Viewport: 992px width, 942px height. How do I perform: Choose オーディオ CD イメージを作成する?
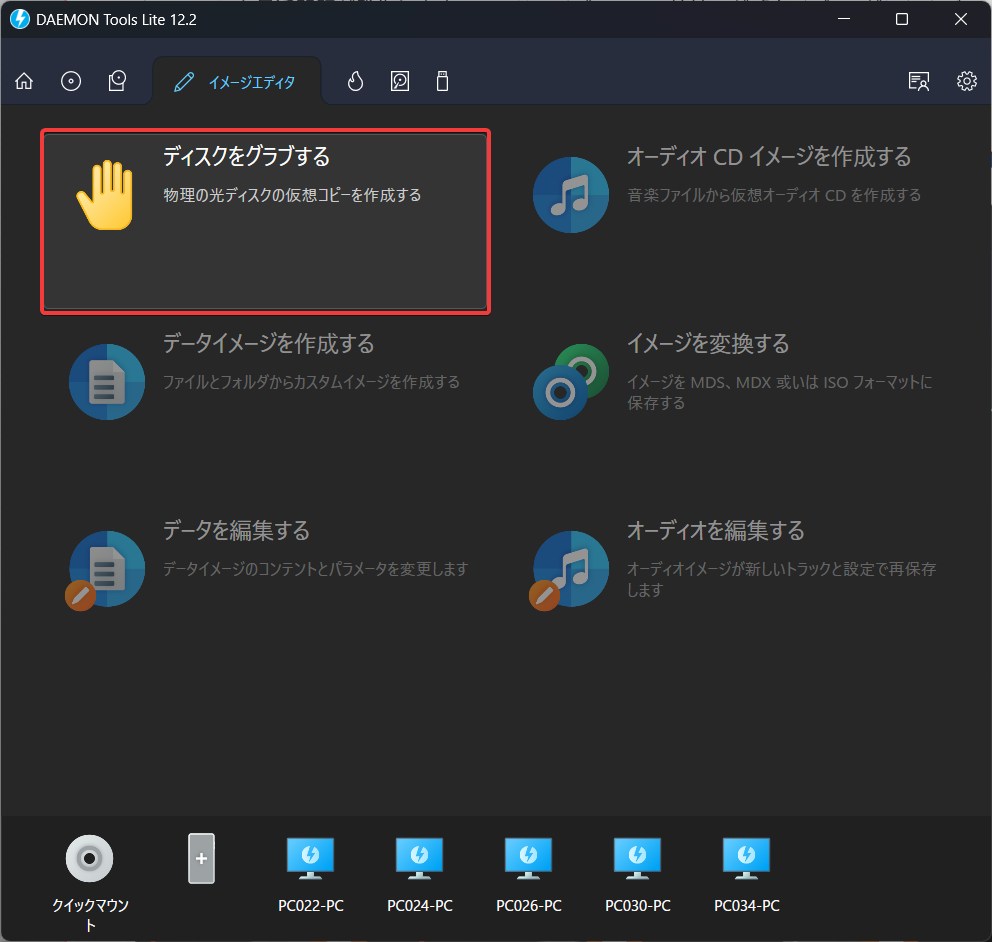769,157
